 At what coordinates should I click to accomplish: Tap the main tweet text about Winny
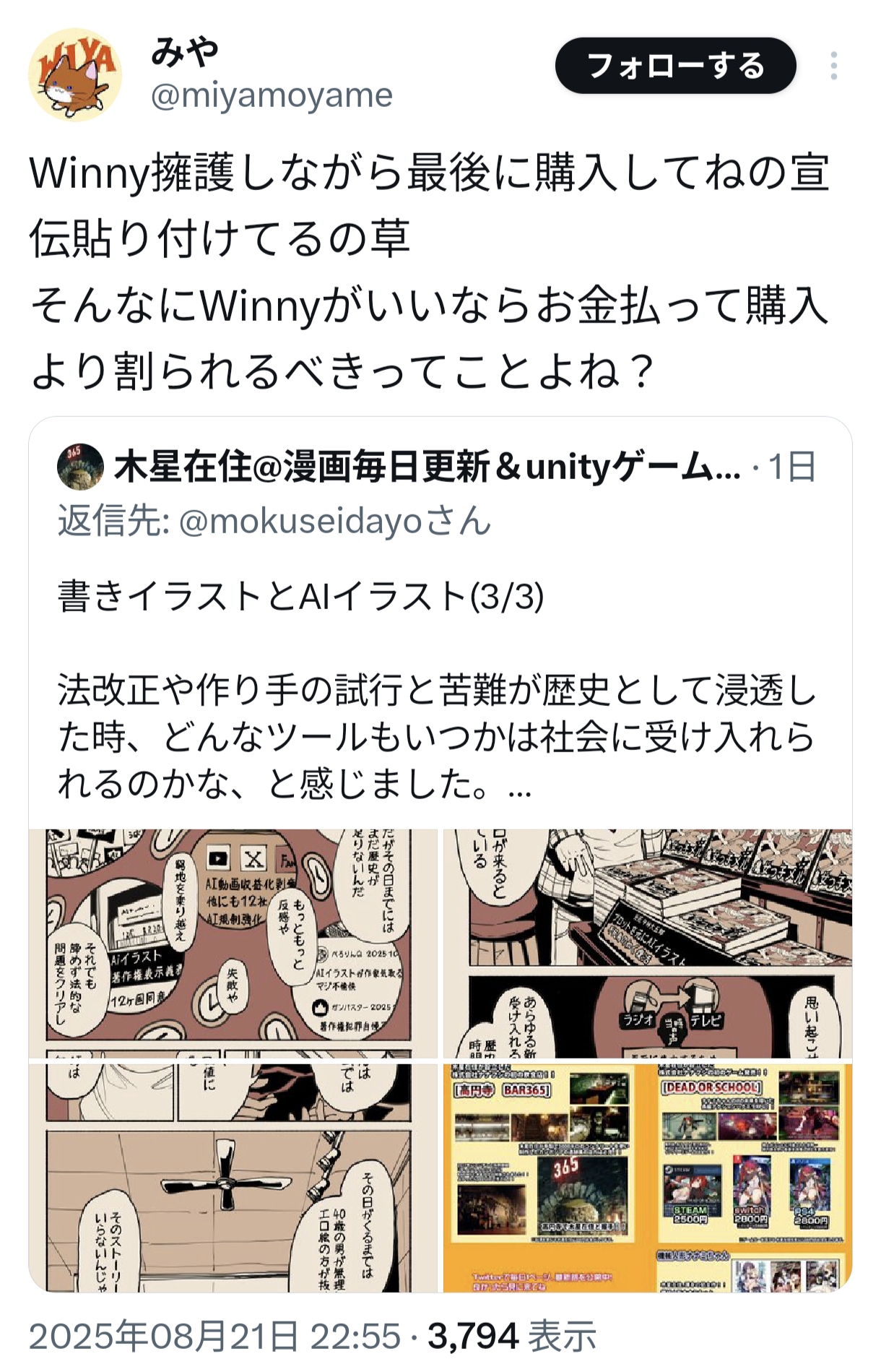430,272
